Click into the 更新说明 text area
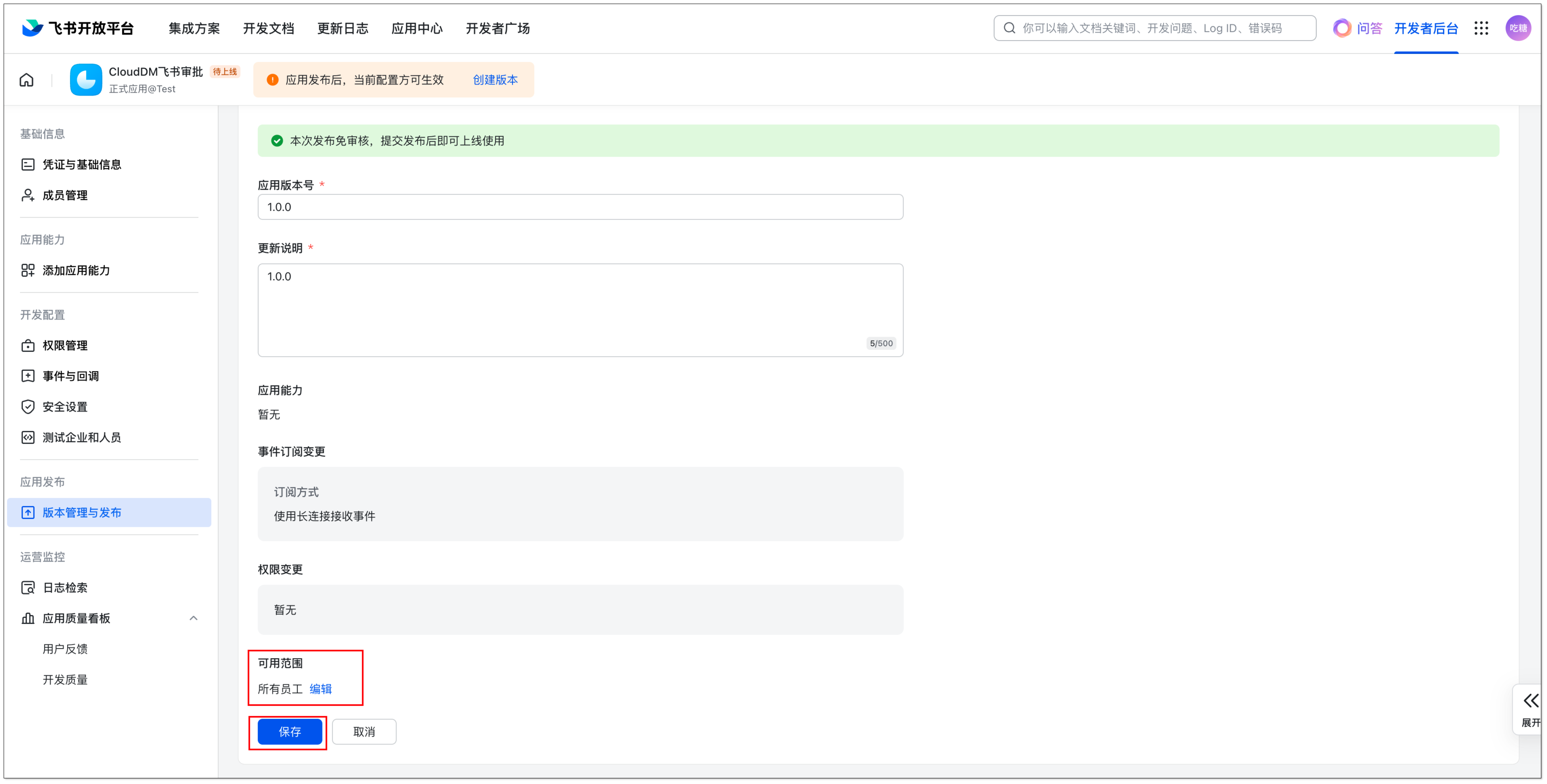This screenshot has width=1547, height=784. 580,310
